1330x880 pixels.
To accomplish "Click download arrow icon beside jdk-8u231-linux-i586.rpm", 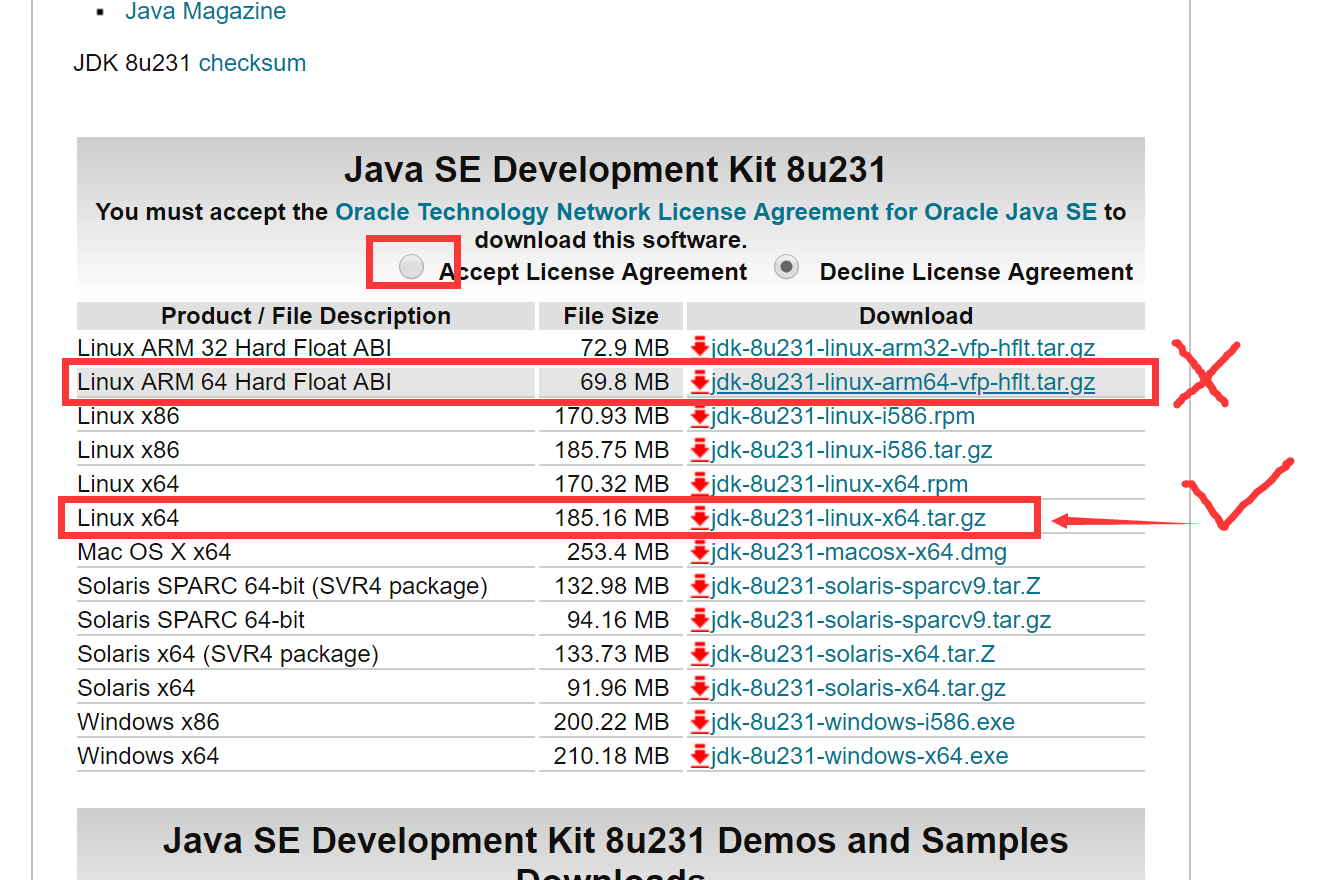I will coord(700,415).
